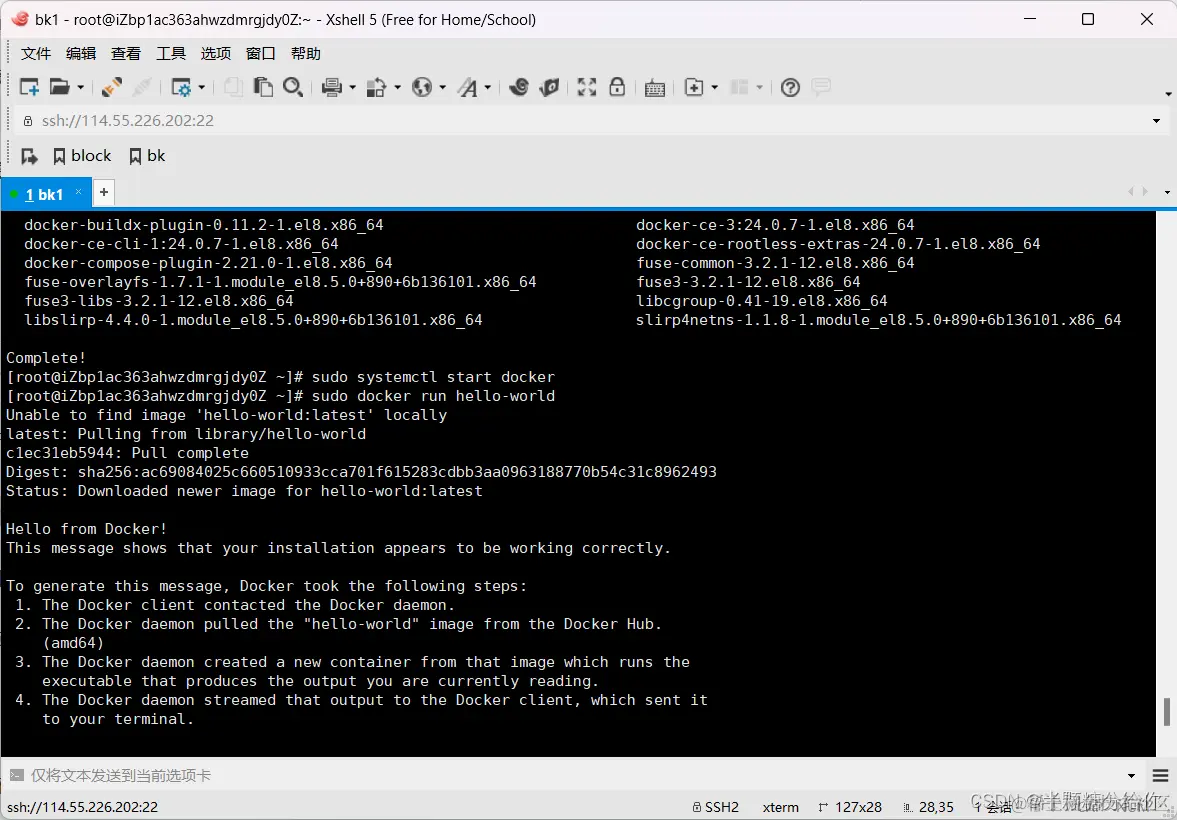This screenshot has height=820, width=1177.
Task: Click the 'Hello from Docker!' terminal line
Action: point(86,529)
